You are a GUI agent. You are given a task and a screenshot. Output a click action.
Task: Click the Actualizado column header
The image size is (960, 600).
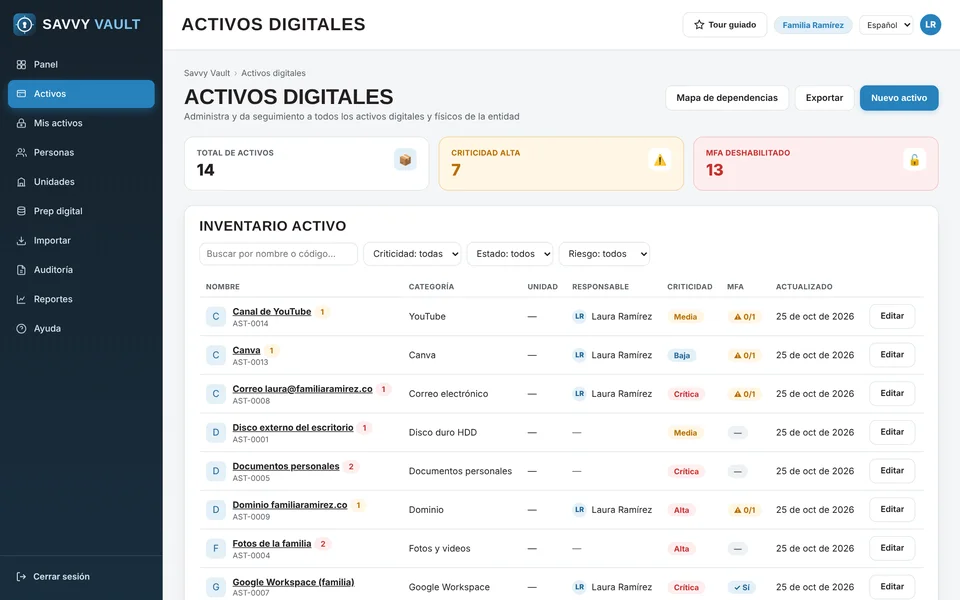(x=804, y=287)
